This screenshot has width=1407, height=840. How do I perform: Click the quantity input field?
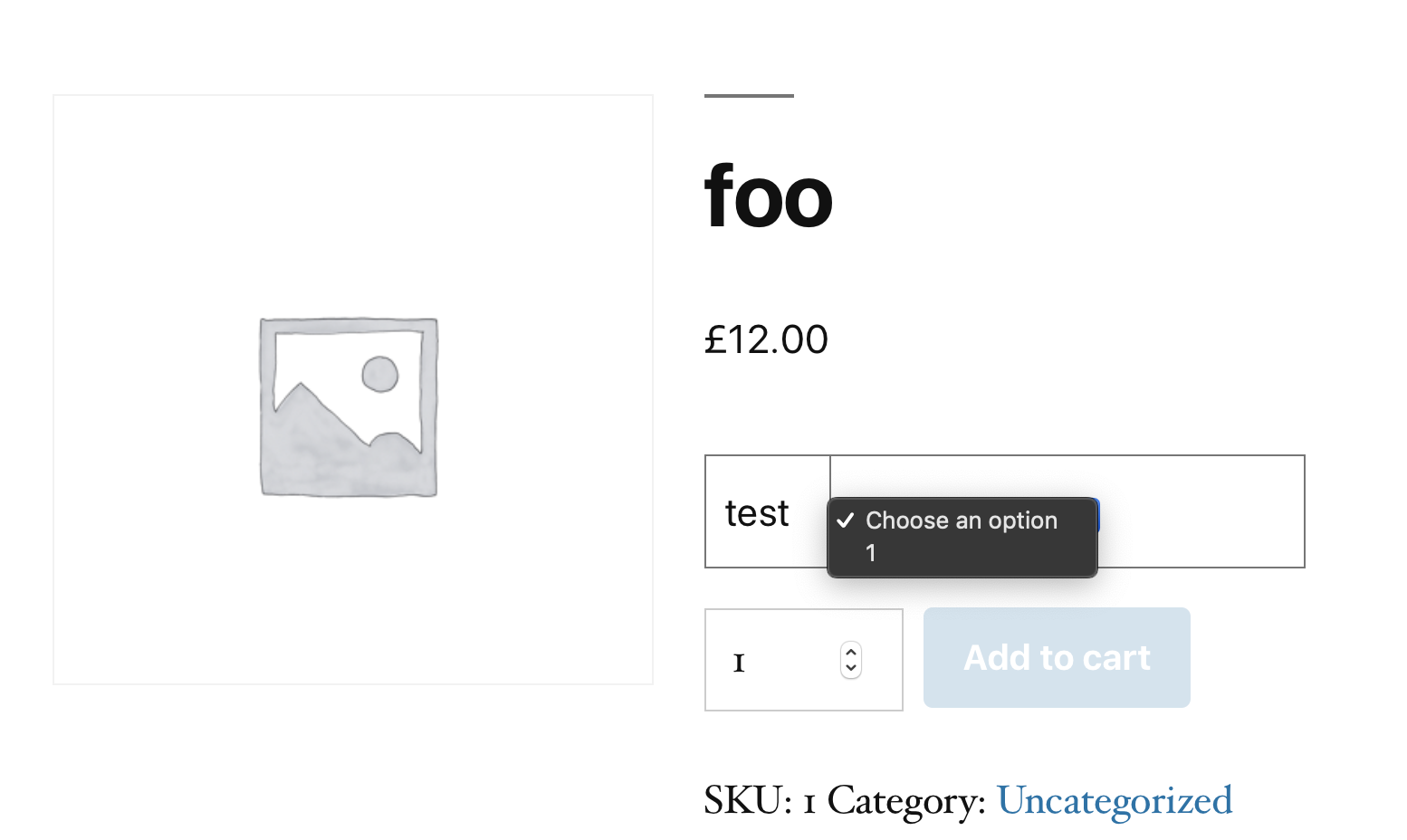[770, 659]
